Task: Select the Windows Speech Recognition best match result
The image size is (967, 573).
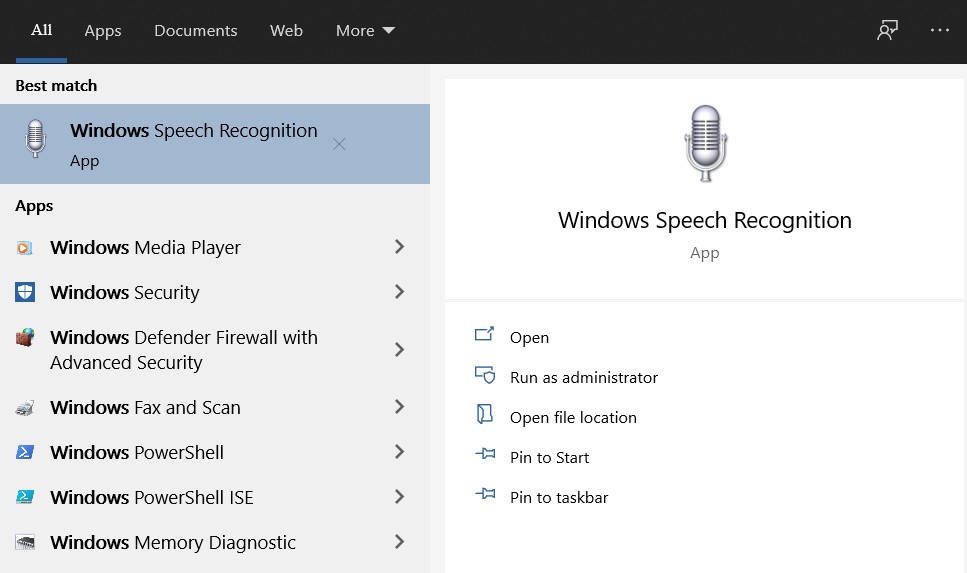Action: click(215, 144)
